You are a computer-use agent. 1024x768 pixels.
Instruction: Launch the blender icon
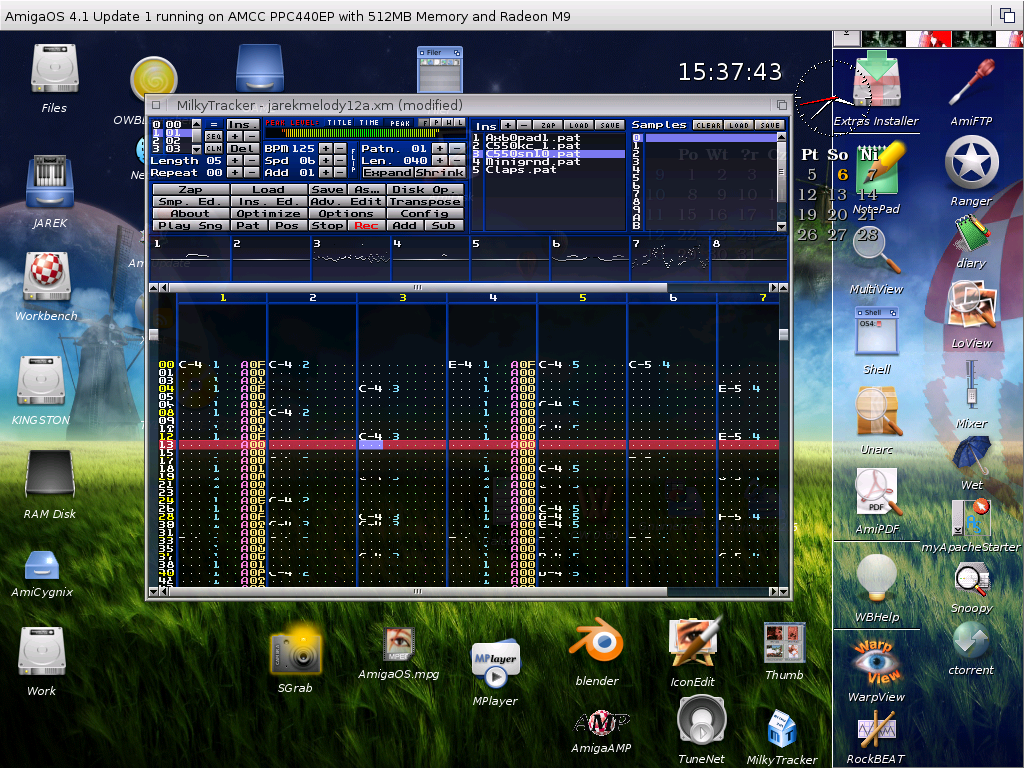pos(596,642)
